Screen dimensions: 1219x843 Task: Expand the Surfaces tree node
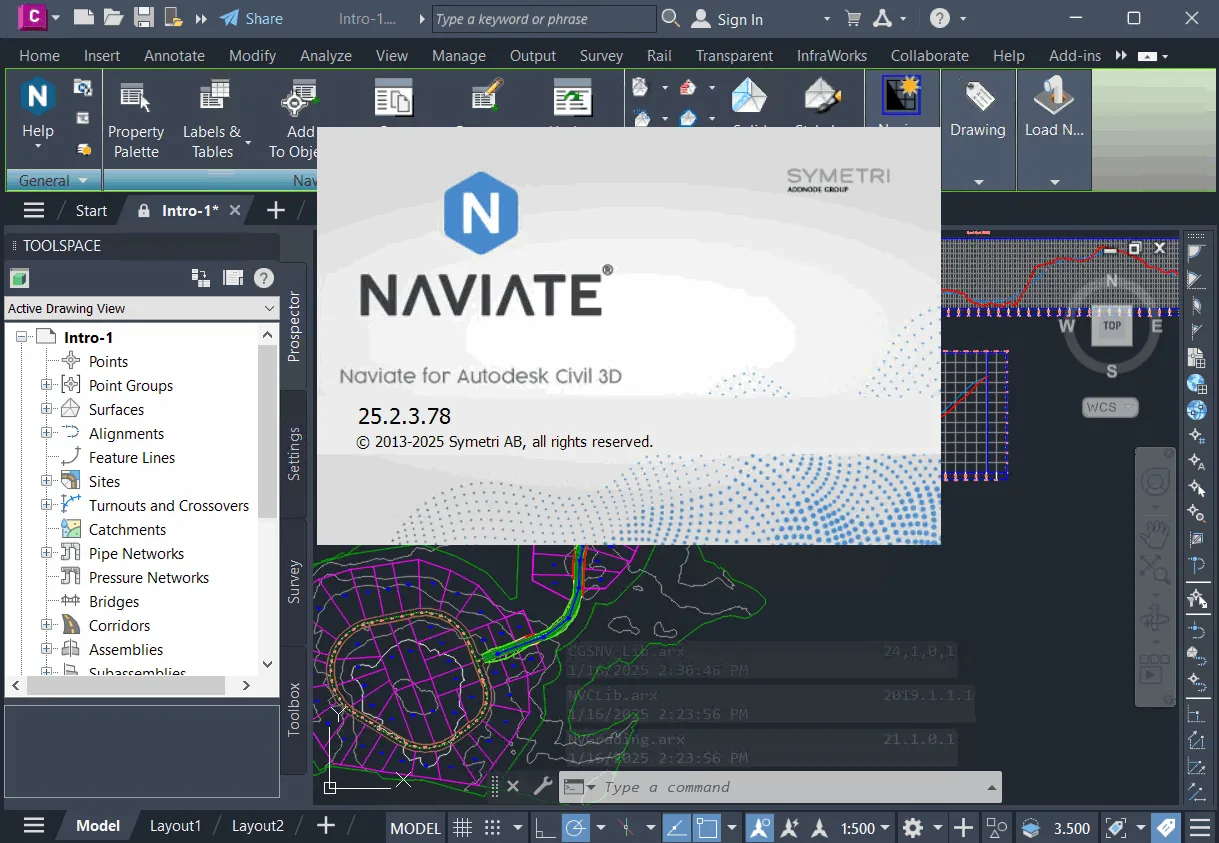tap(46, 410)
